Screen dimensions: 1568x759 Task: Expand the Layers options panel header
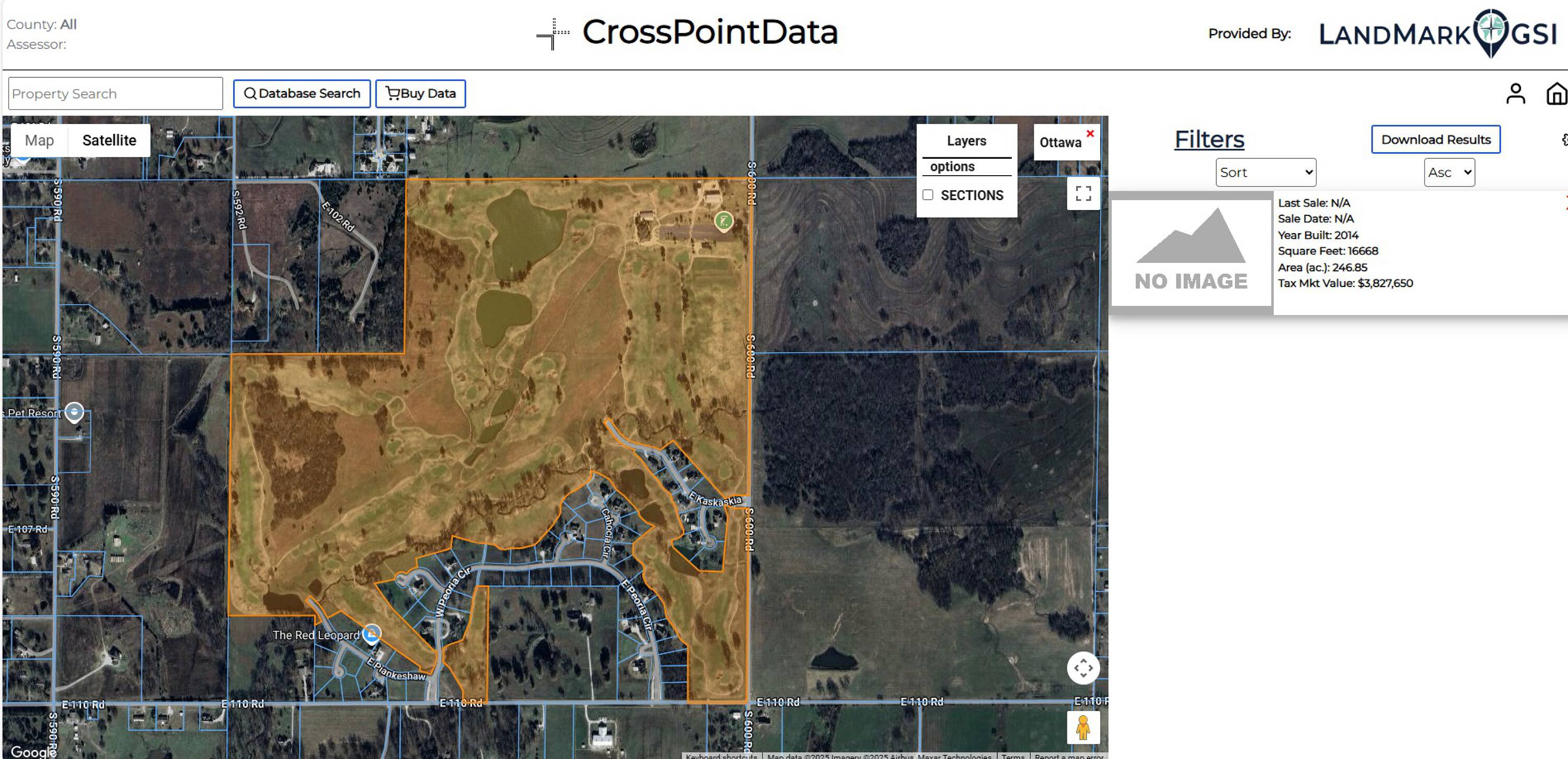coord(966,141)
